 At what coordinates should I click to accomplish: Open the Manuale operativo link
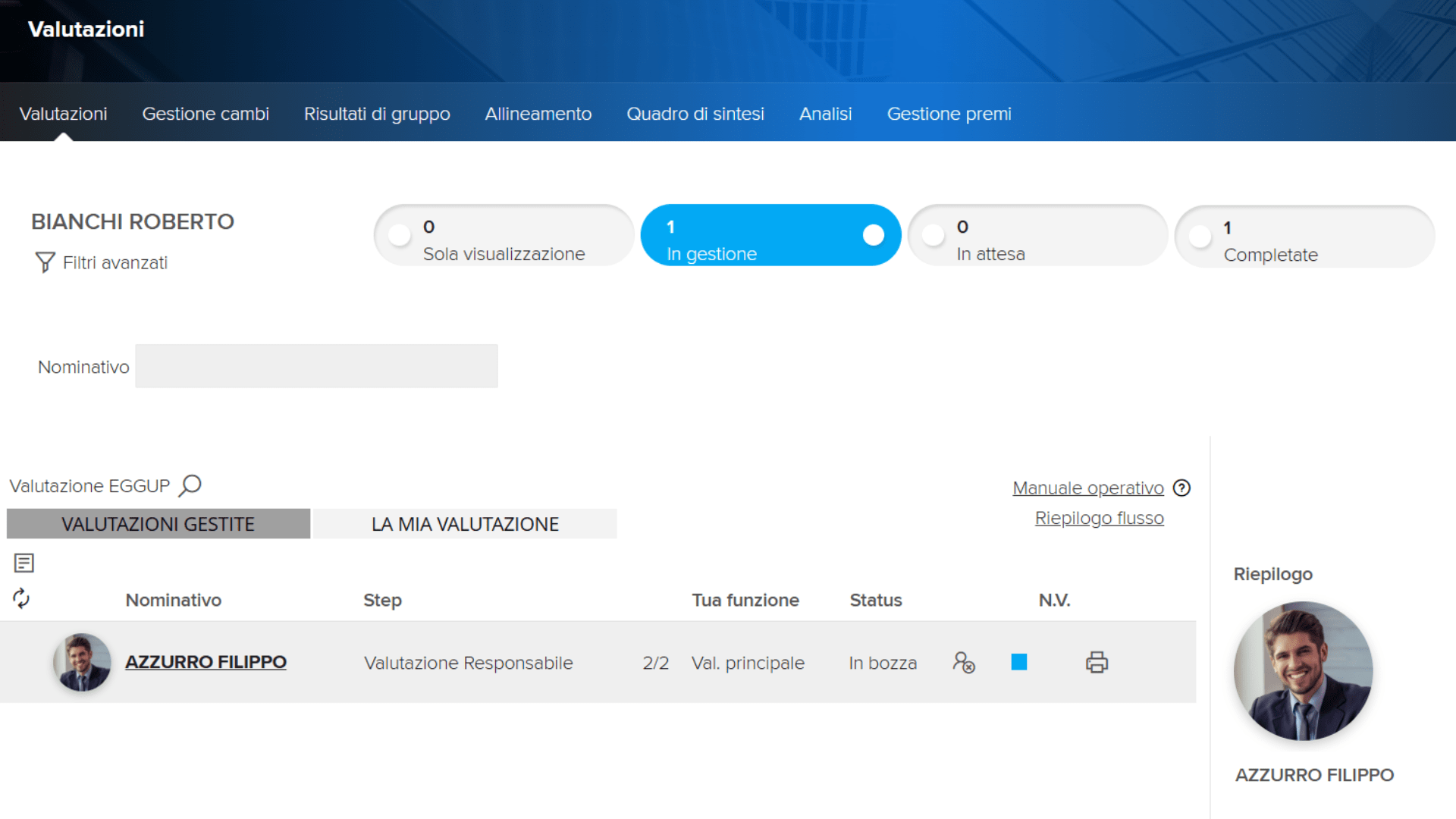click(1088, 488)
